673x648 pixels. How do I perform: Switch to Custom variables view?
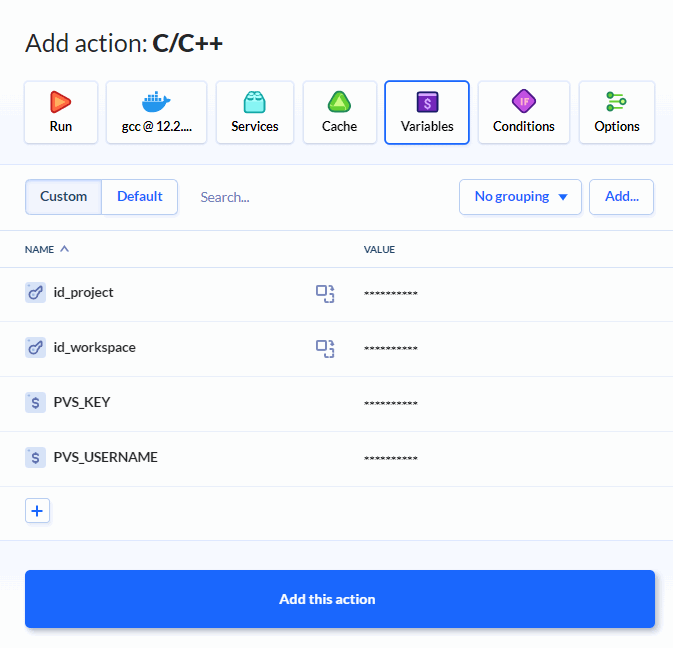click(x=64, y=197)
